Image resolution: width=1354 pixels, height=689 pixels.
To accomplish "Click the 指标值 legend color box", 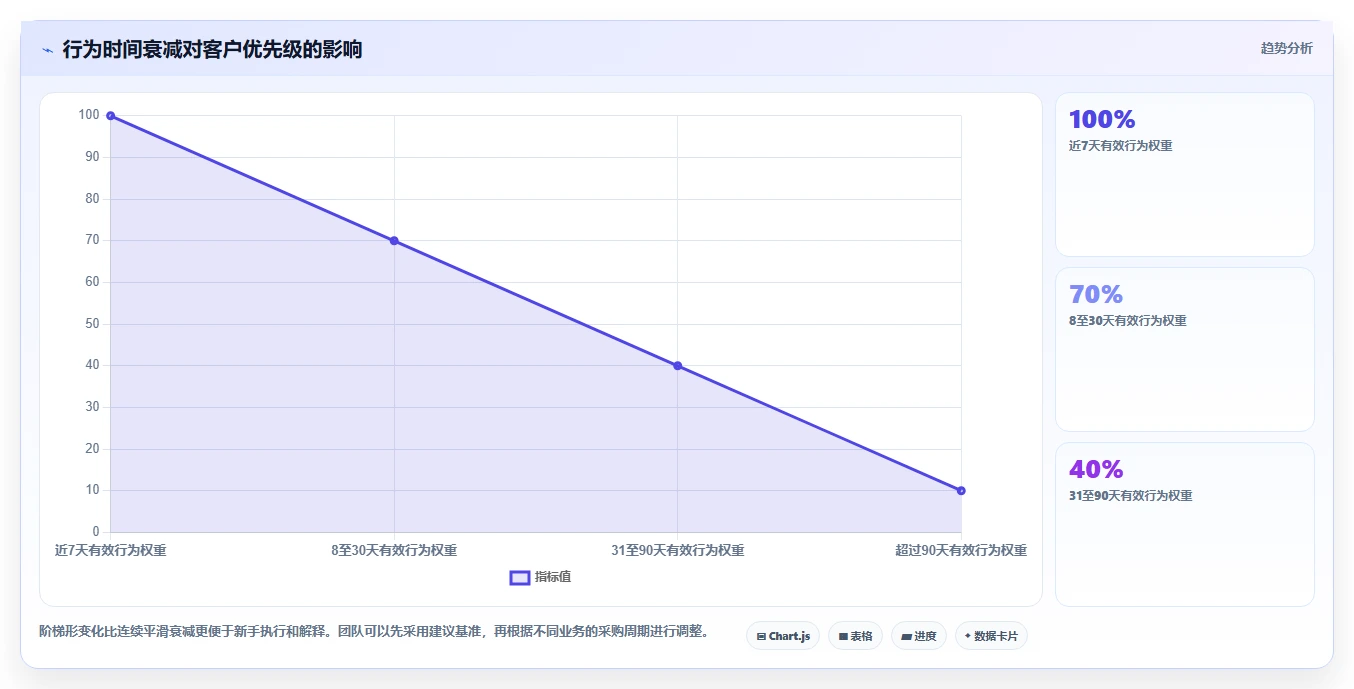I will tap(520, 577).
